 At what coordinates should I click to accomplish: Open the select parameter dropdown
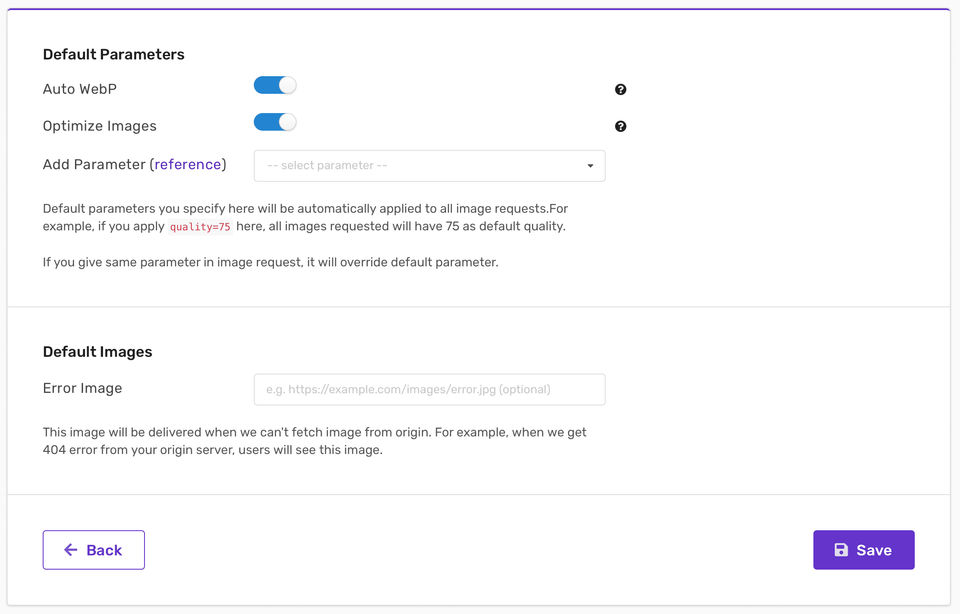tap(429, 166)
